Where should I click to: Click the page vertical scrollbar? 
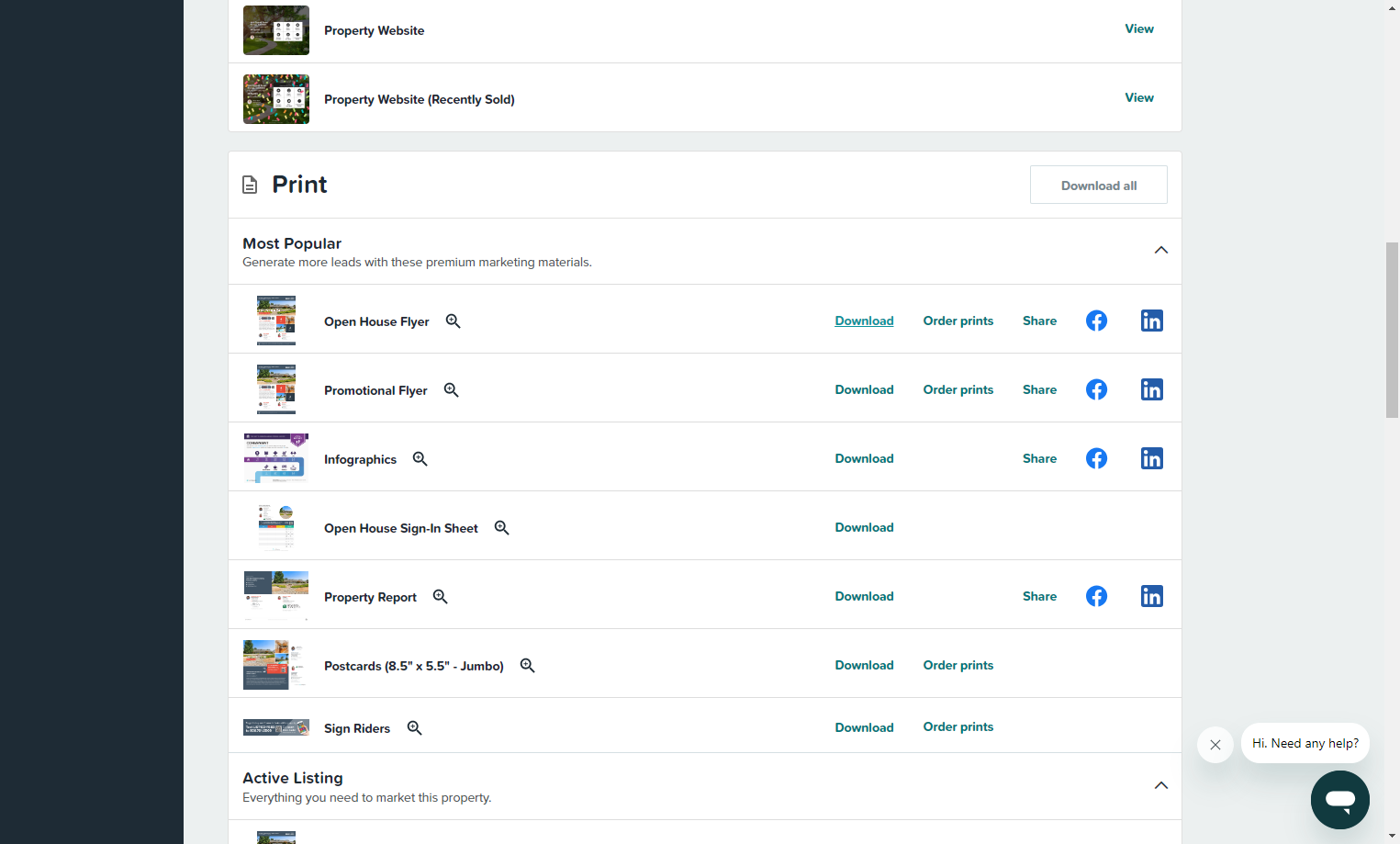[x=1393, y=331]
